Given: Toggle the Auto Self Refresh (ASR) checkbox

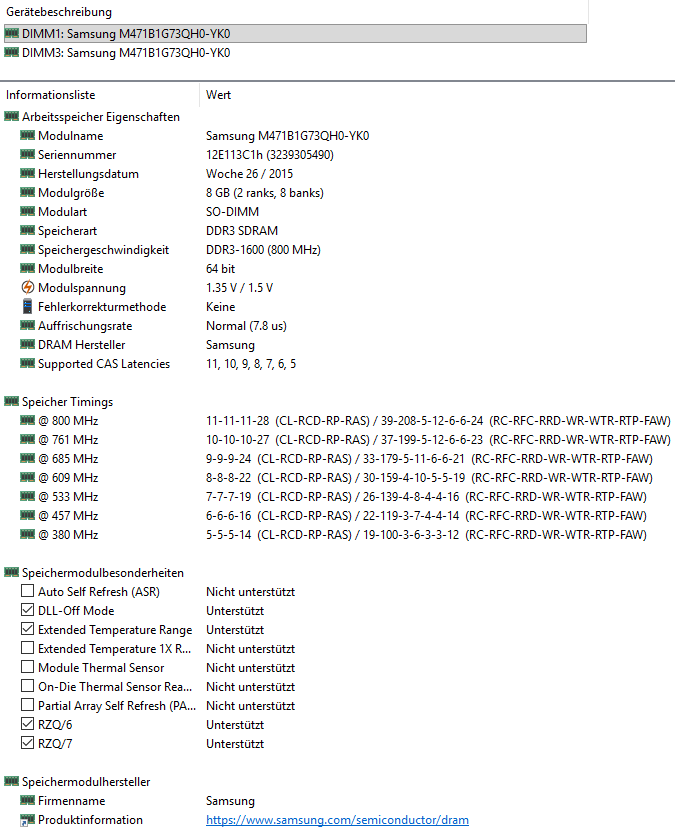Looking at the screenshot, I should [x=28, y=591].
